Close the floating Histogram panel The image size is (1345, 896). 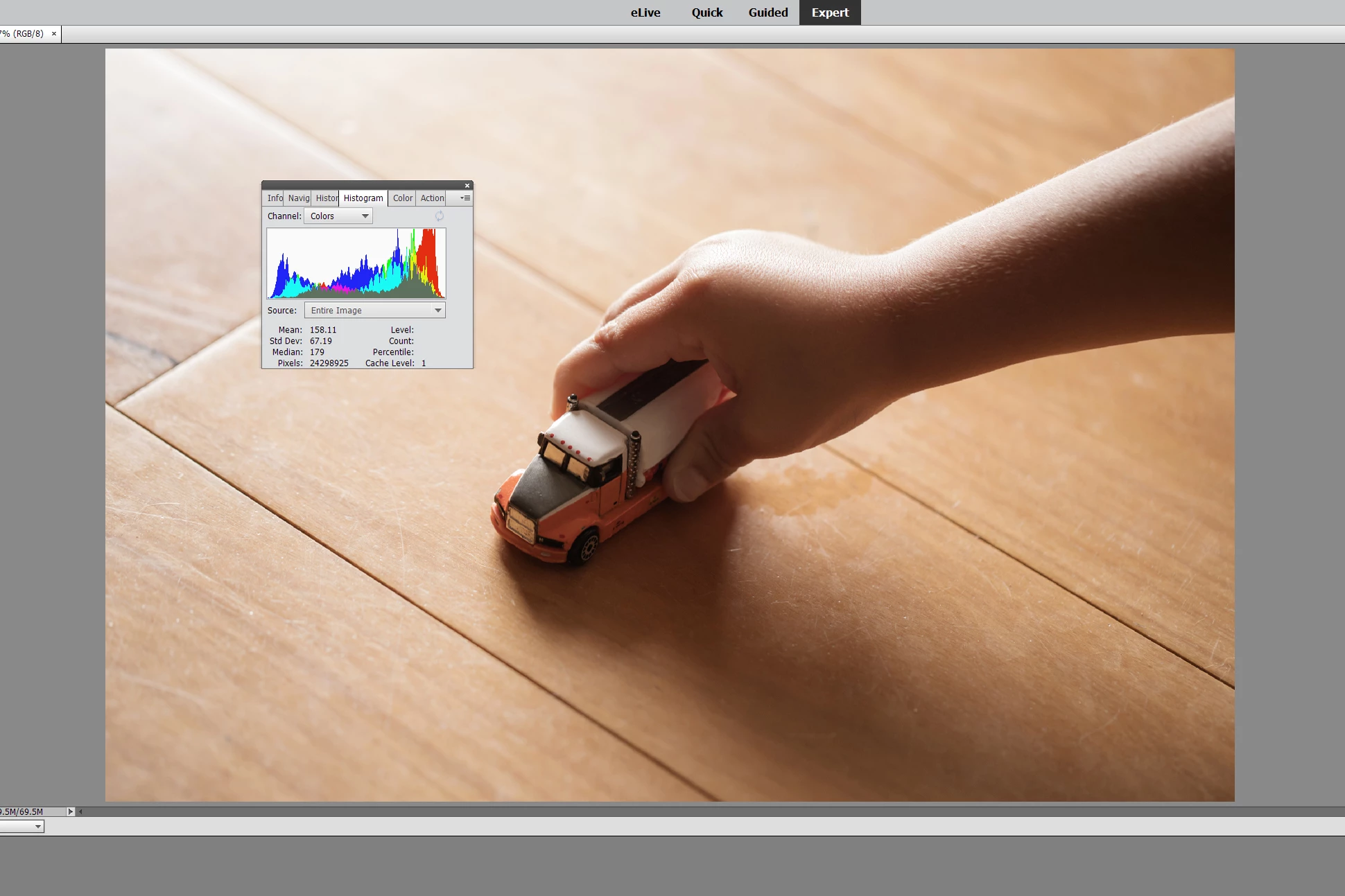point(467,186)
